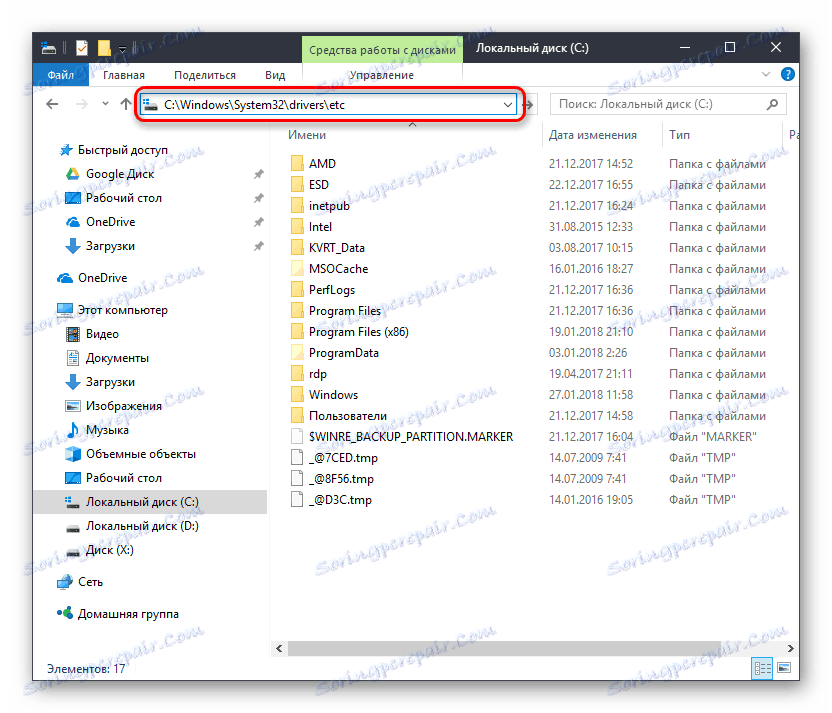Open the address bar history dropdown

tap(508, 104)
